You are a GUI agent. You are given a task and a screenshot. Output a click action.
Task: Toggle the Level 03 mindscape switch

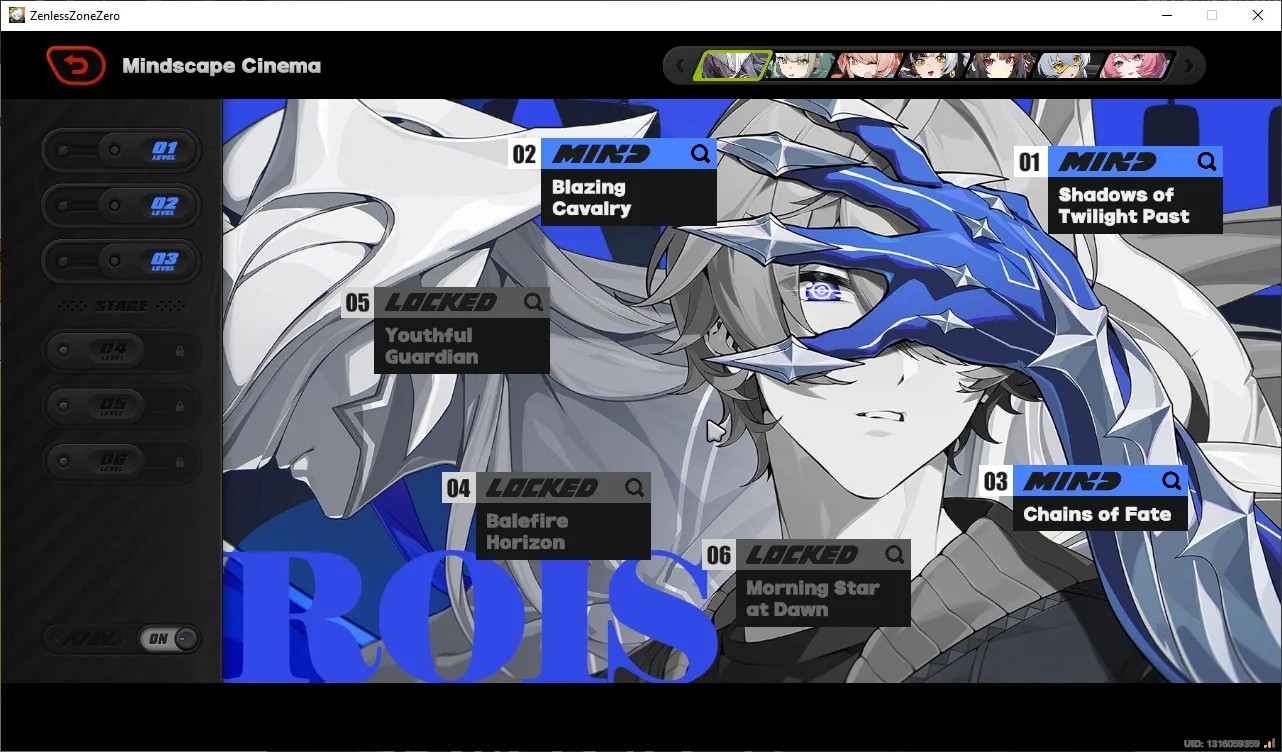(122, 261)
